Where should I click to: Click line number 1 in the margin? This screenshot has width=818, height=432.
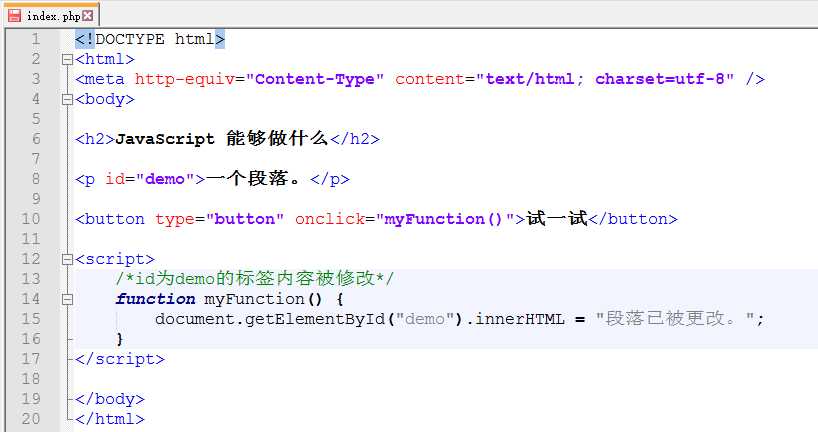[35, 39]
